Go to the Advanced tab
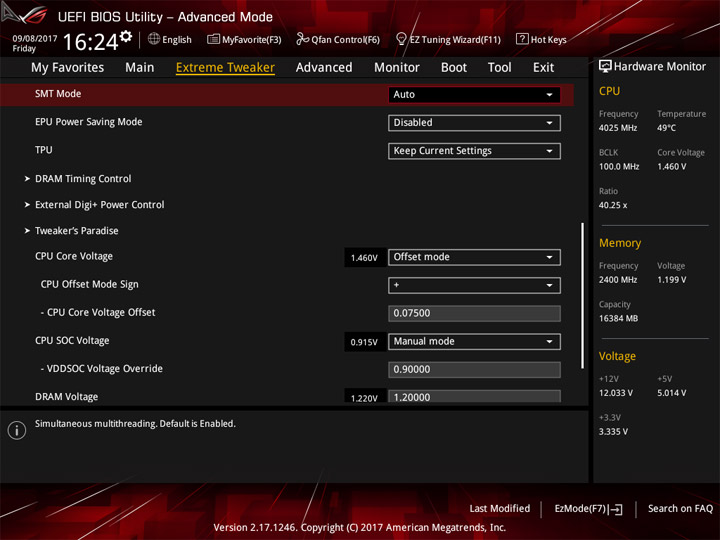 click(324, 68)
